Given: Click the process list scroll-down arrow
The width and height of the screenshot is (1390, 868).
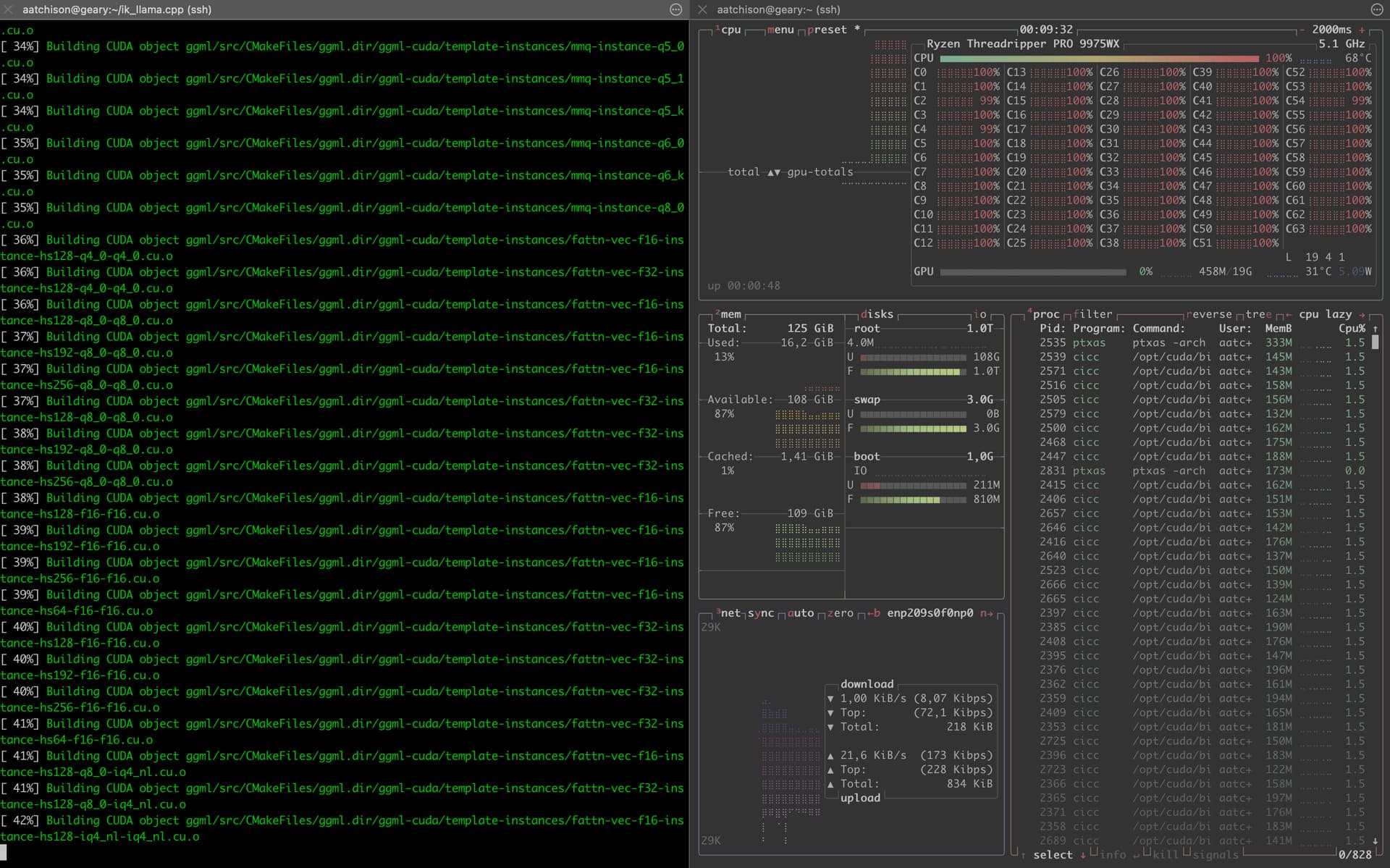Looking at the screenshot, I should point(1376,840).
